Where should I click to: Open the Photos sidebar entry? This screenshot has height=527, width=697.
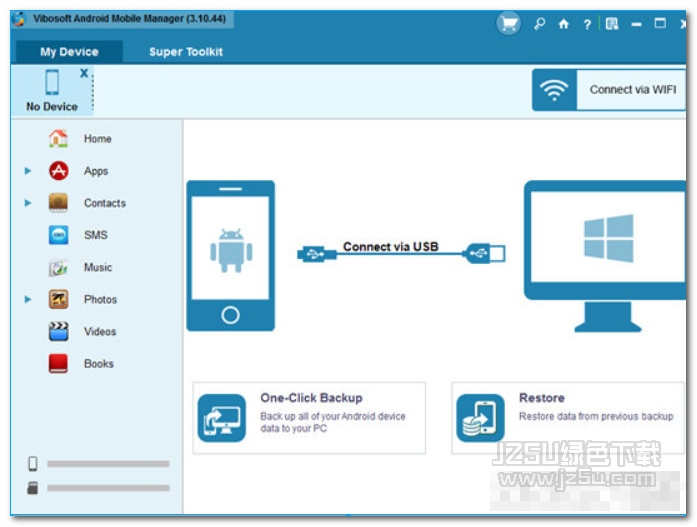point(100,299)
